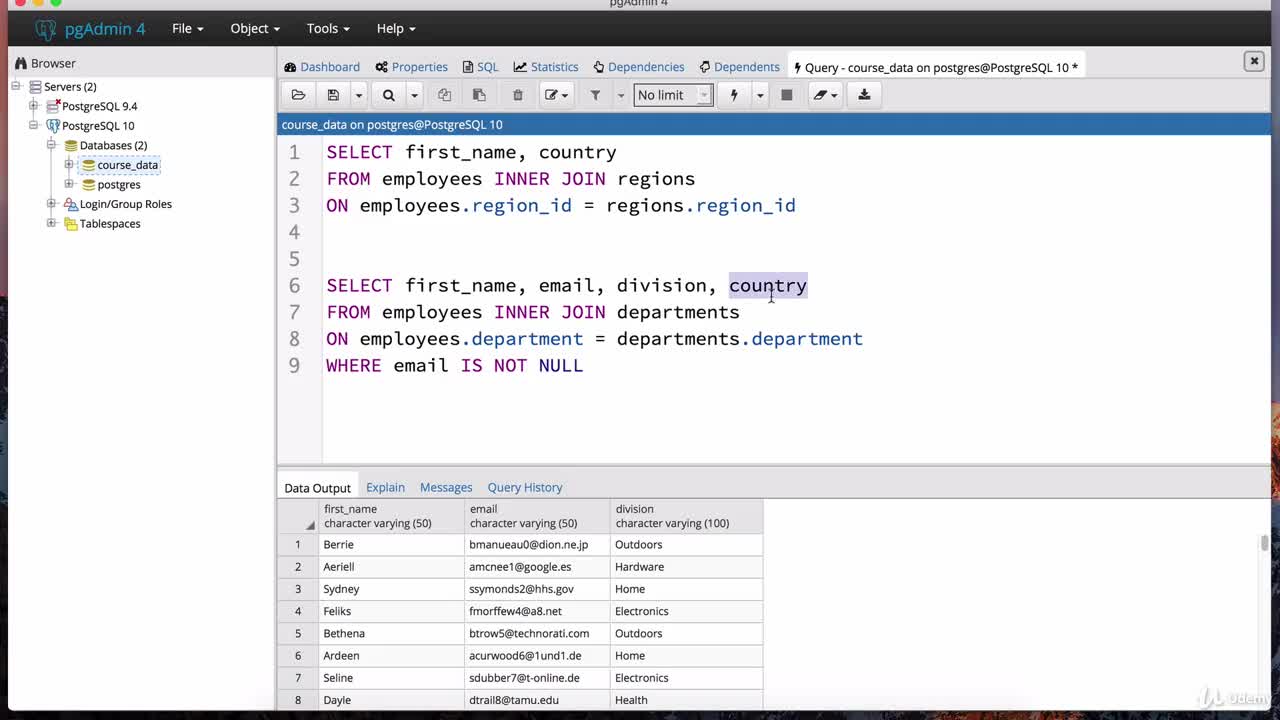Expand the PostgreSQL 9.4 server node
The height and width of the screenshot is (720, 1280).
coord(34,106)
